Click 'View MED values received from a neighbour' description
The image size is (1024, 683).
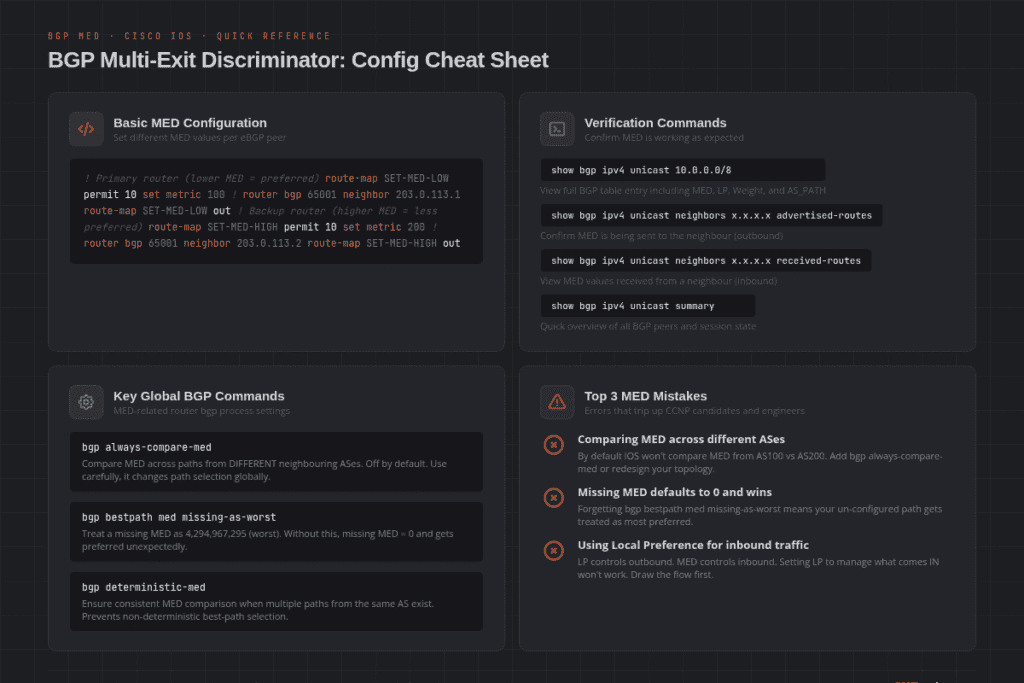click(x=658, y=281)
